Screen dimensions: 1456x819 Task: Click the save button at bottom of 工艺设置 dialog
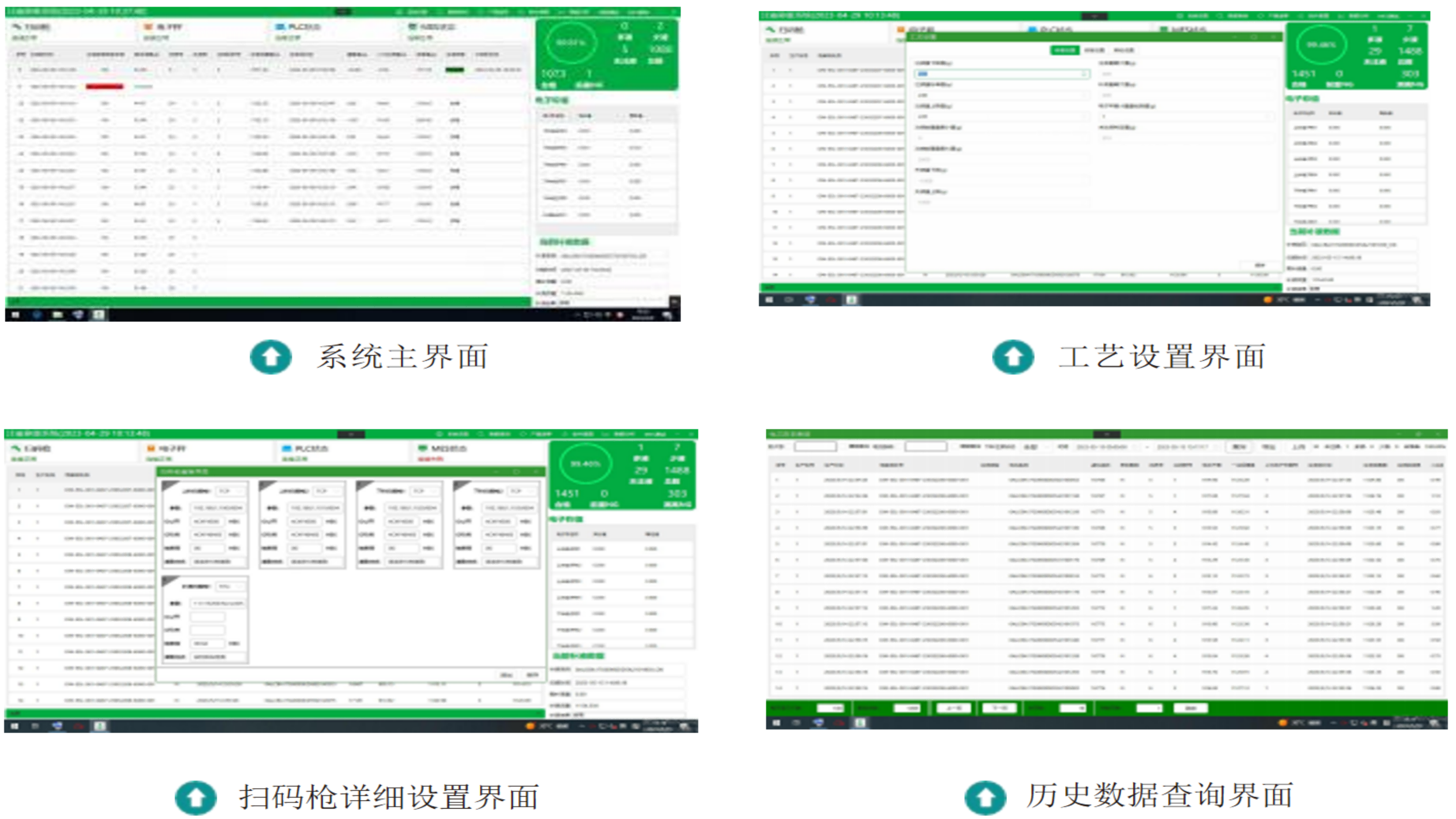[1260, 265]
